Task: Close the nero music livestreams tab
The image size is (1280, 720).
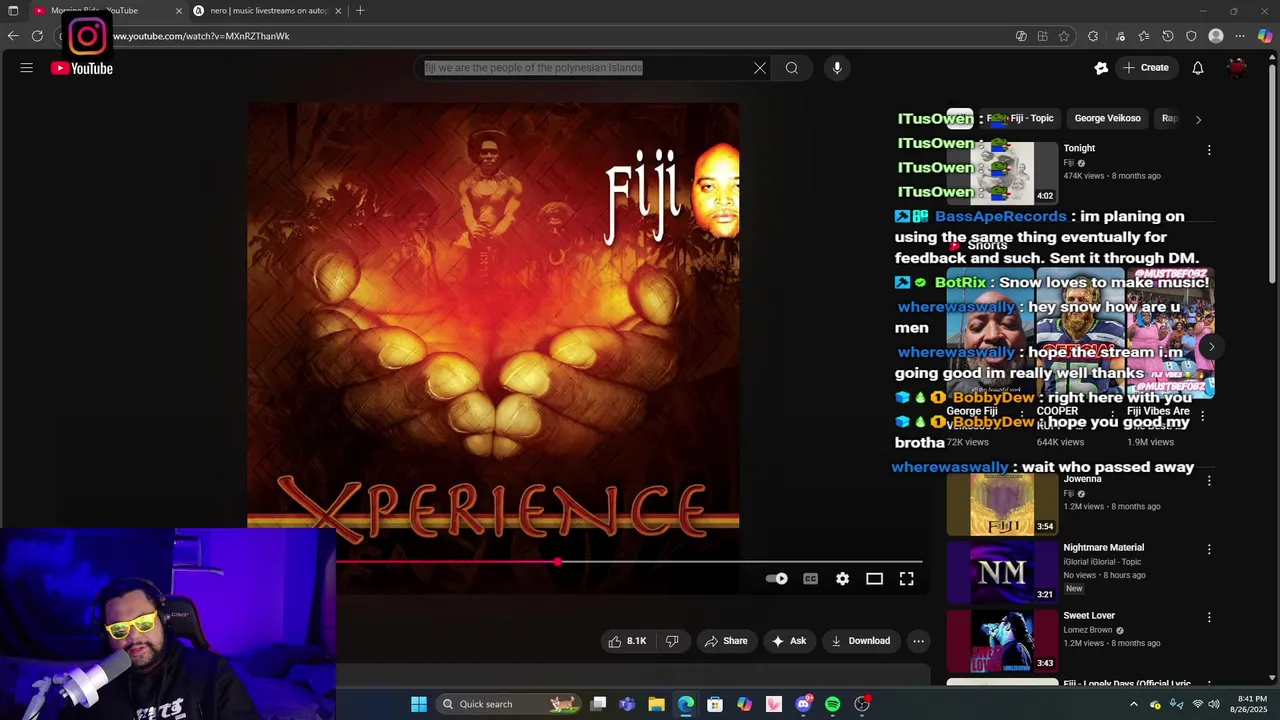Action: (338, 11)
